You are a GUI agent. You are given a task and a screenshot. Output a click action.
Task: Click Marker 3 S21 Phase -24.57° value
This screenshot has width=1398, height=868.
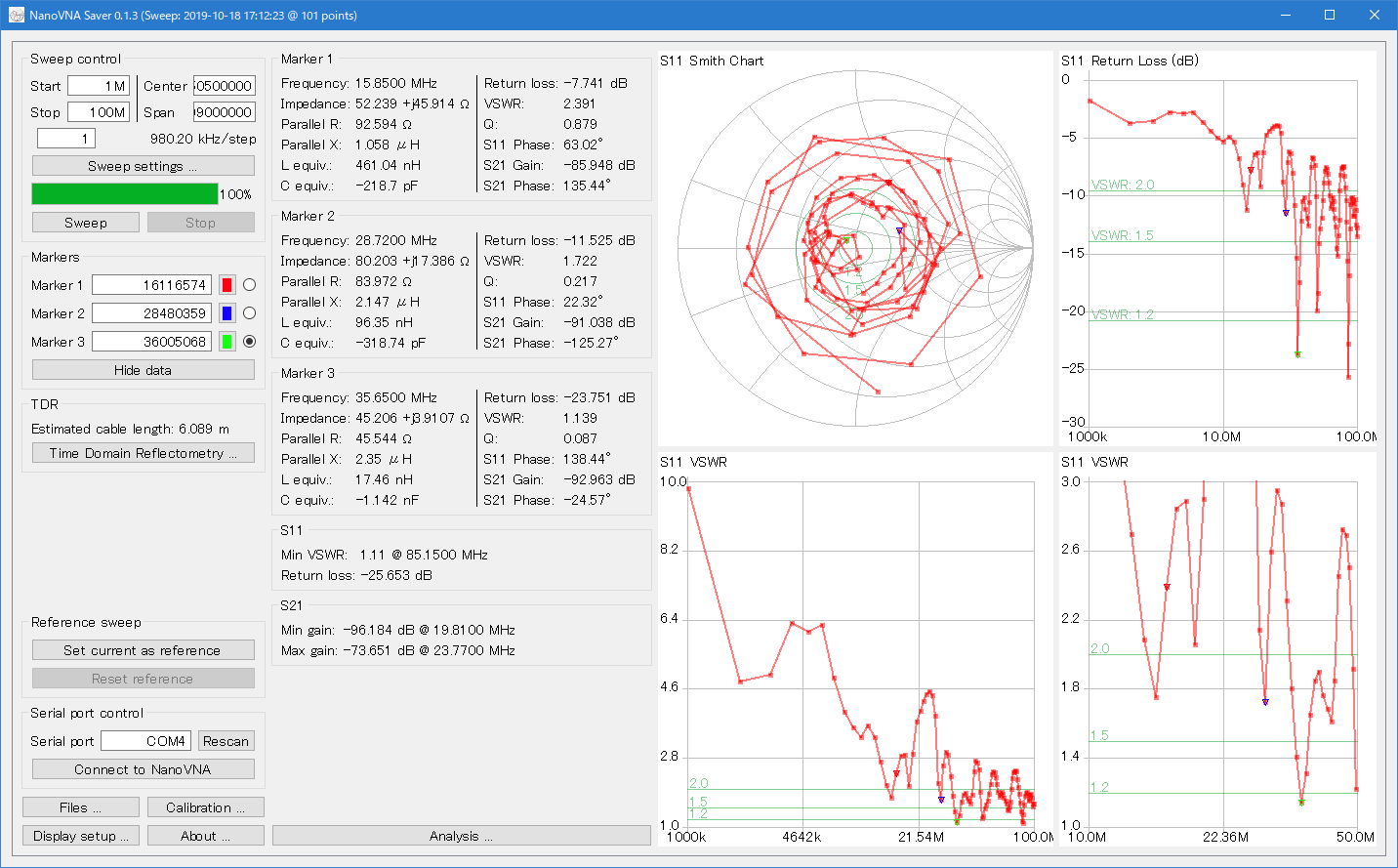[x=587, y=500]
